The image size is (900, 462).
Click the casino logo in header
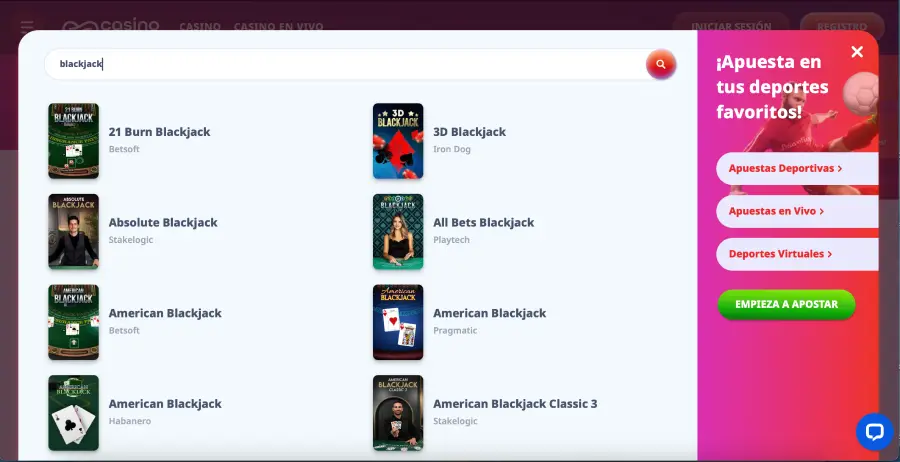[x=111, y=26]
